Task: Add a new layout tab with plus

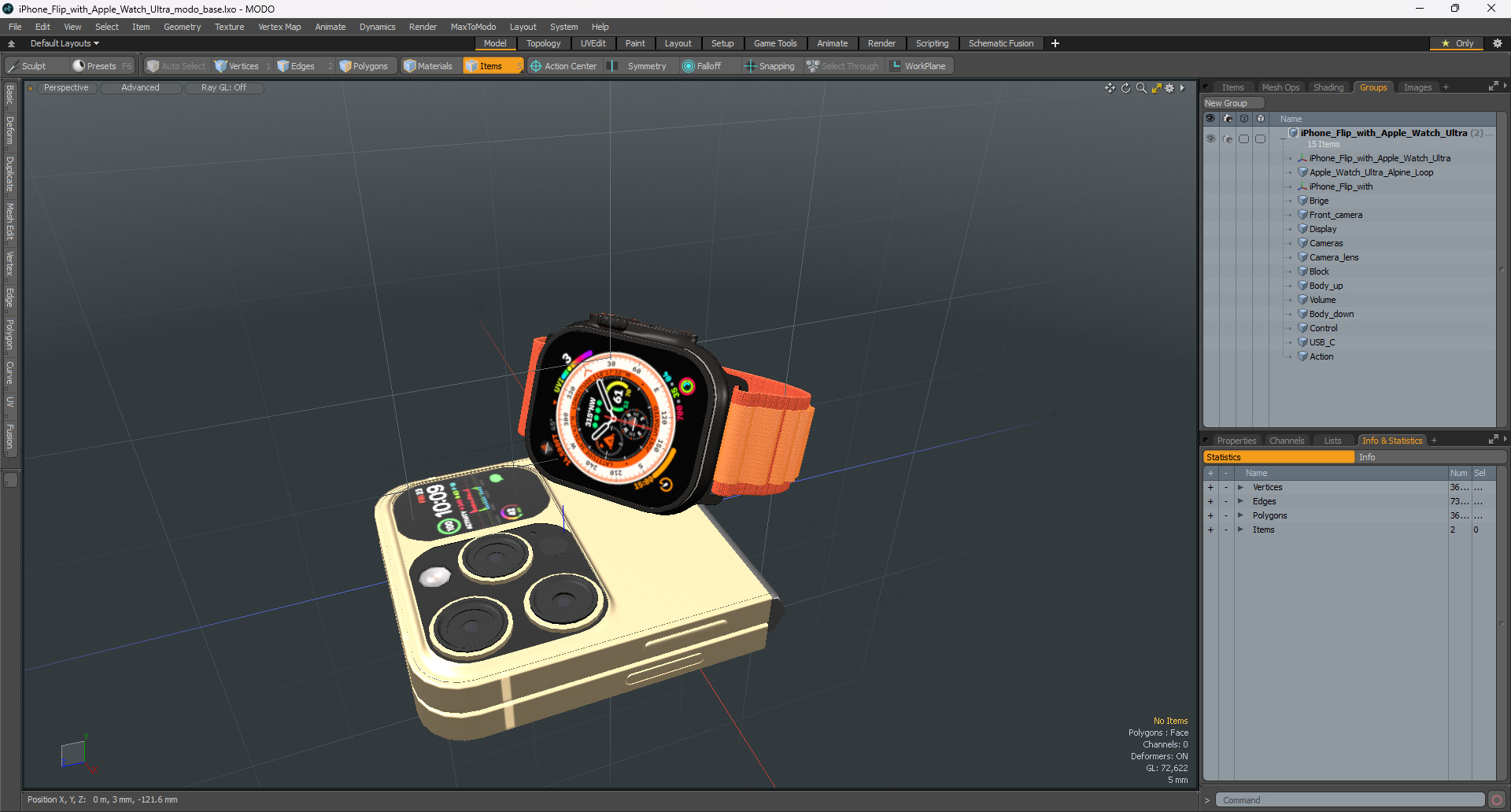Action: tap(1055, 43)
